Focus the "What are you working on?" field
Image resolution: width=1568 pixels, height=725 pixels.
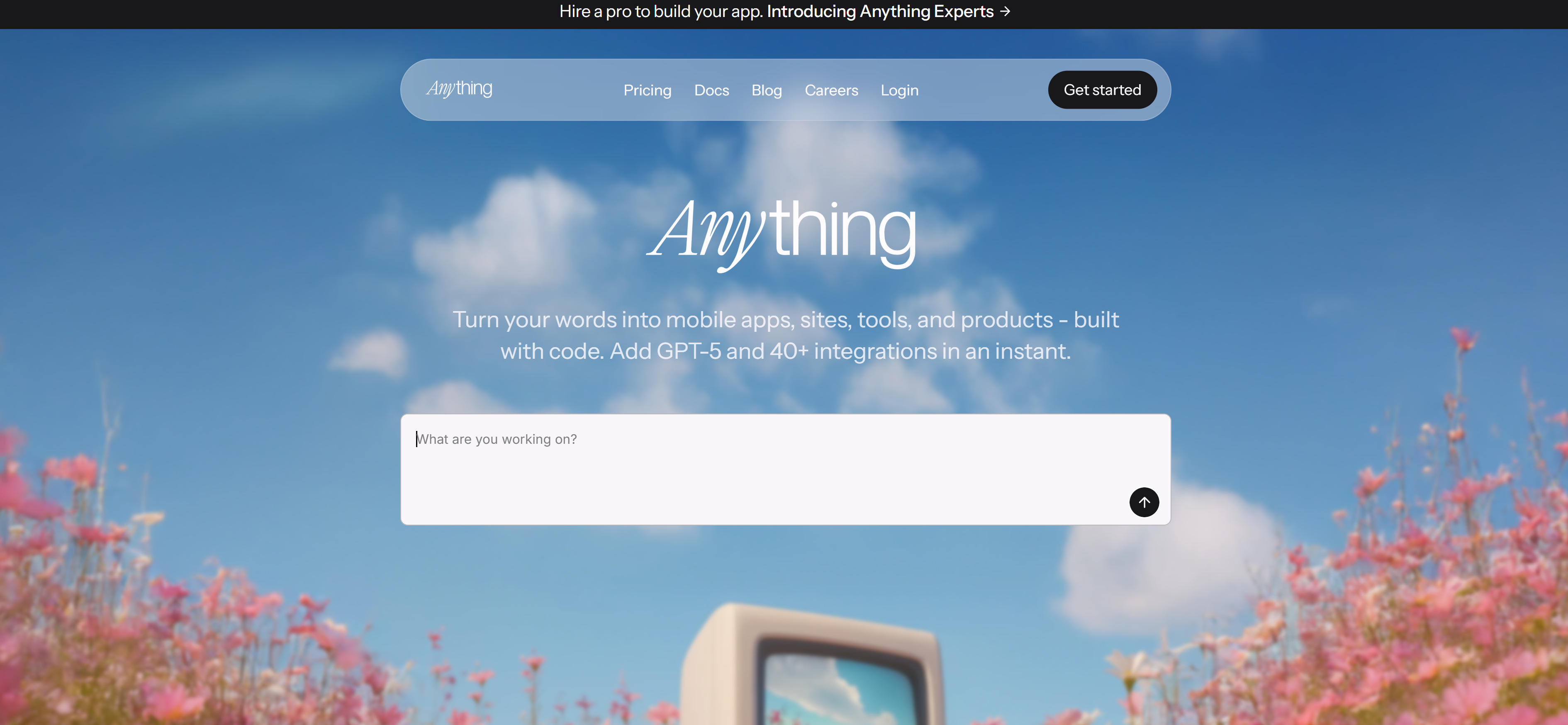(785, 470)
